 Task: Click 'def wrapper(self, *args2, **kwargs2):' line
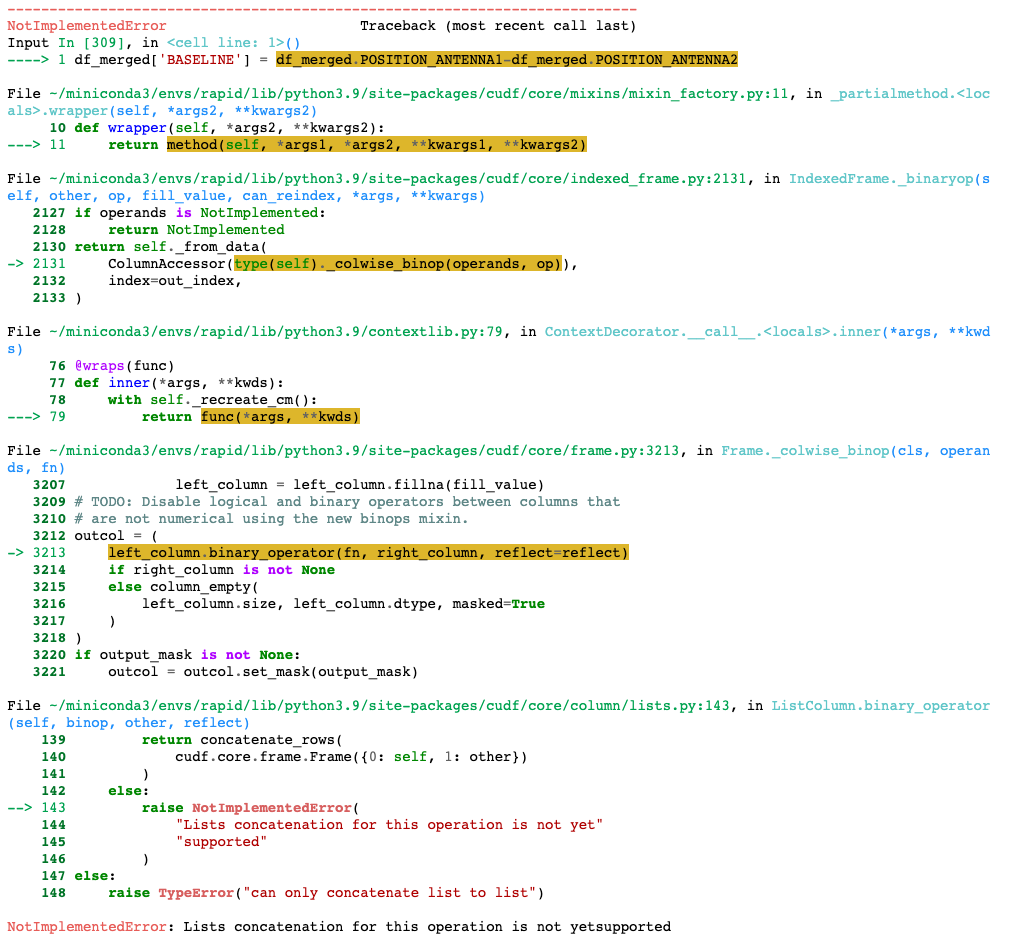[x=229, y=128]
